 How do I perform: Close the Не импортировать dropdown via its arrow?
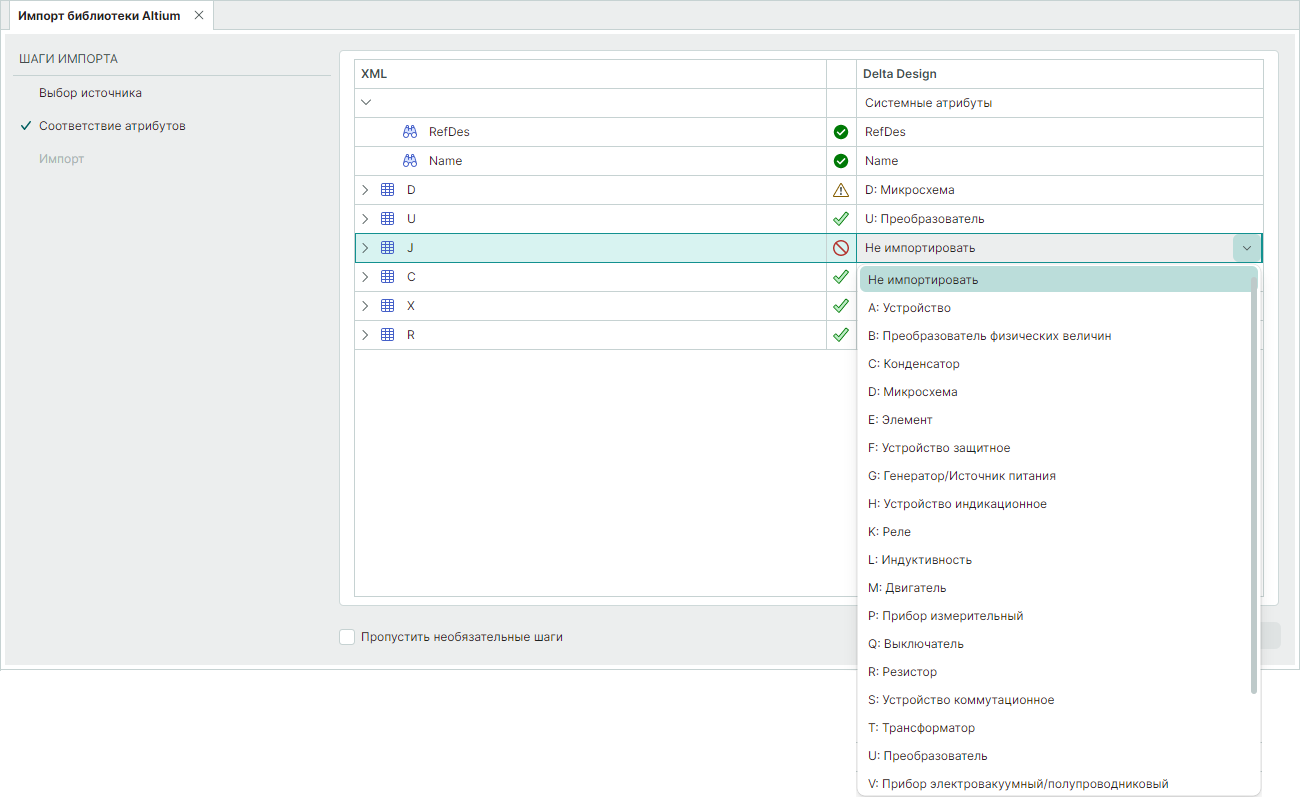click(x=1246, y=248)
